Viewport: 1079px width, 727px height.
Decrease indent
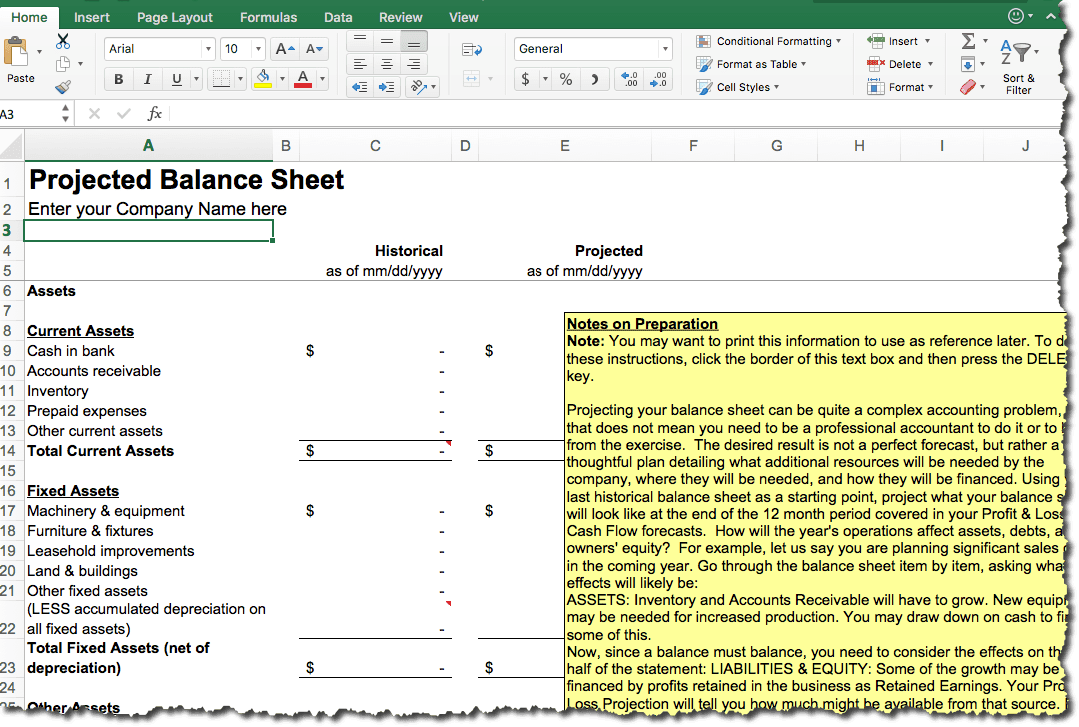pos(360,87)
